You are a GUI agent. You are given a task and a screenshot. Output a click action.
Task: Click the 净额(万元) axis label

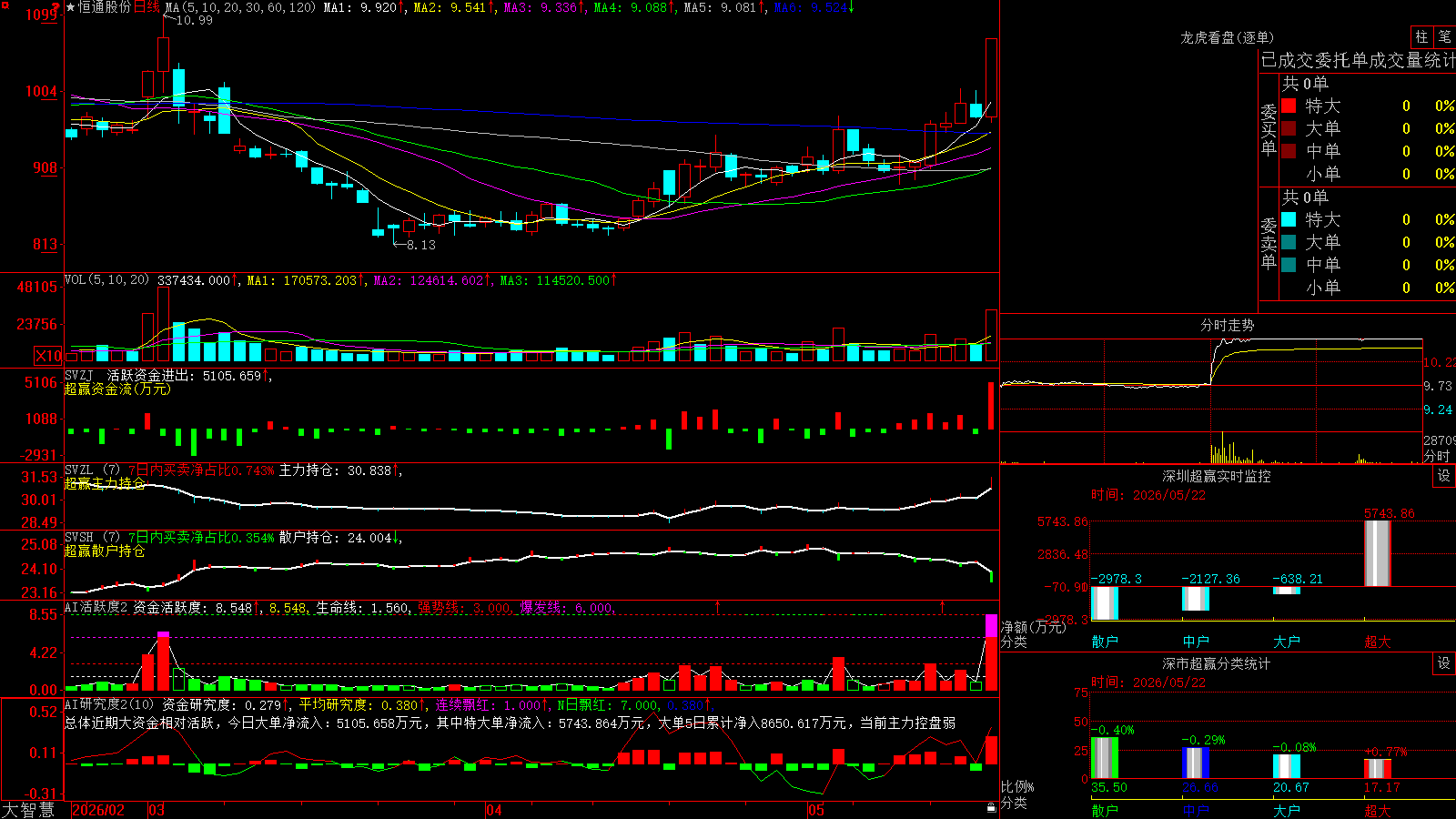1033,627
